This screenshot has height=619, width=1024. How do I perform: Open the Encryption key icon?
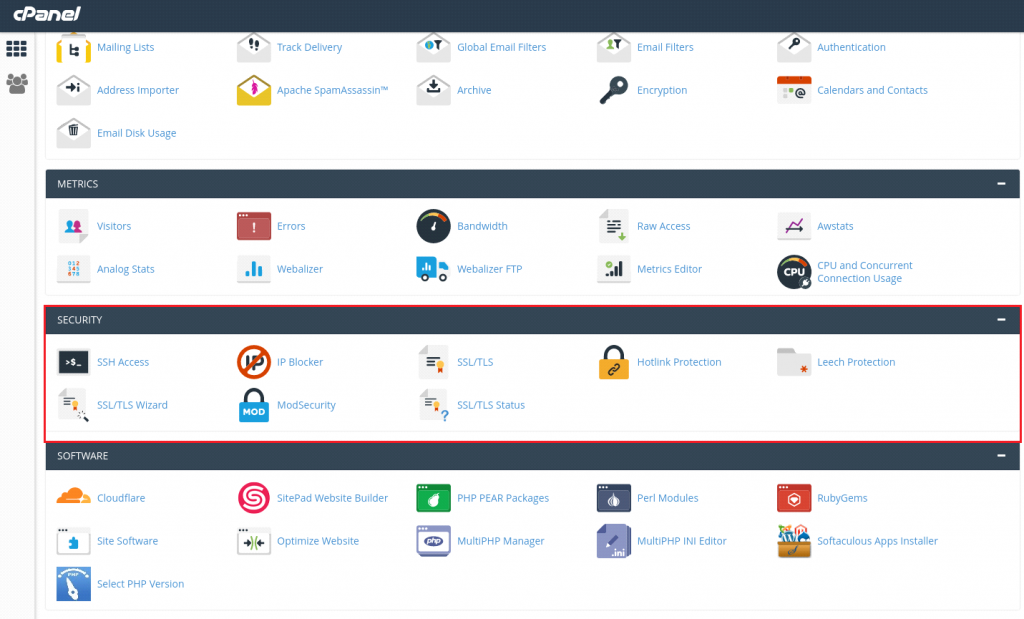tap(614, 90)
